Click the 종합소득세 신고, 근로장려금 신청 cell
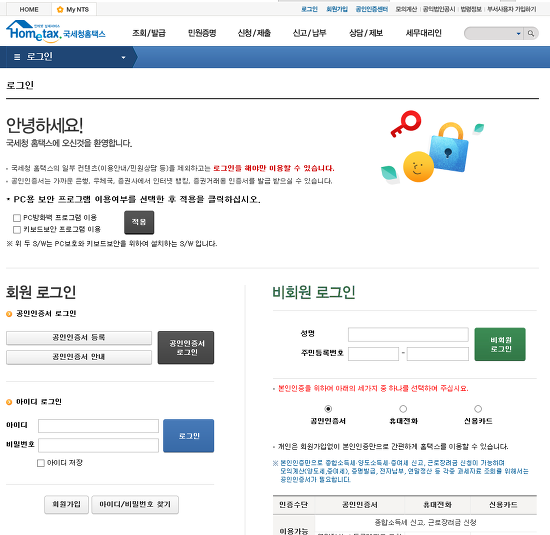 [425, 523]
